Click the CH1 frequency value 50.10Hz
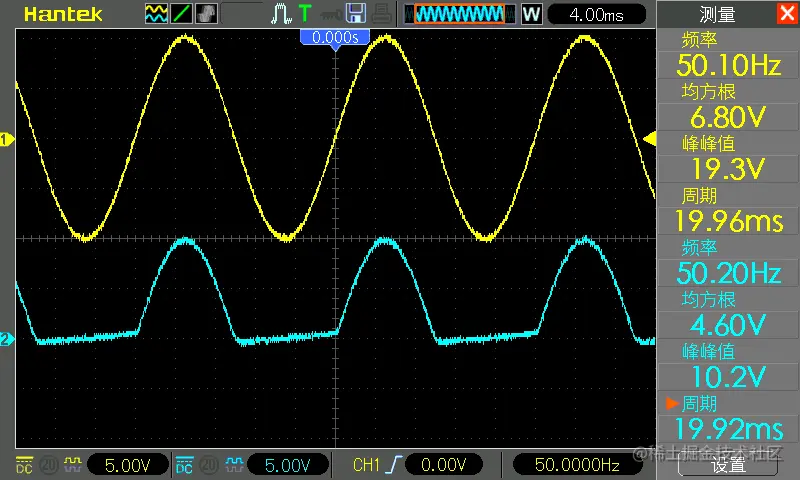800x480 pixels. point(729,65)
